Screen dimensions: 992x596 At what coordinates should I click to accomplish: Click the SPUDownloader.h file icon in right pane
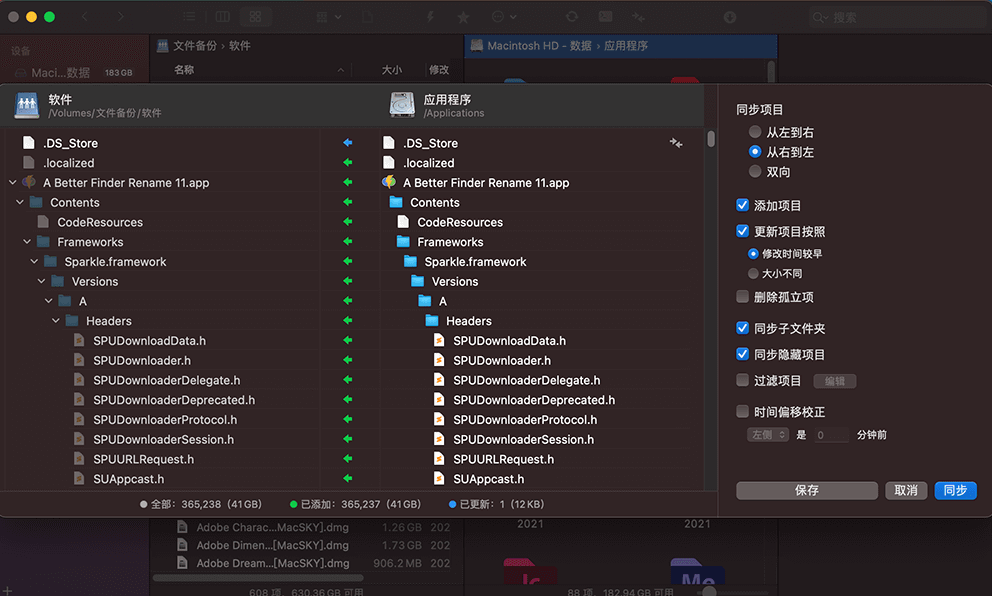[x=439, y=360]
